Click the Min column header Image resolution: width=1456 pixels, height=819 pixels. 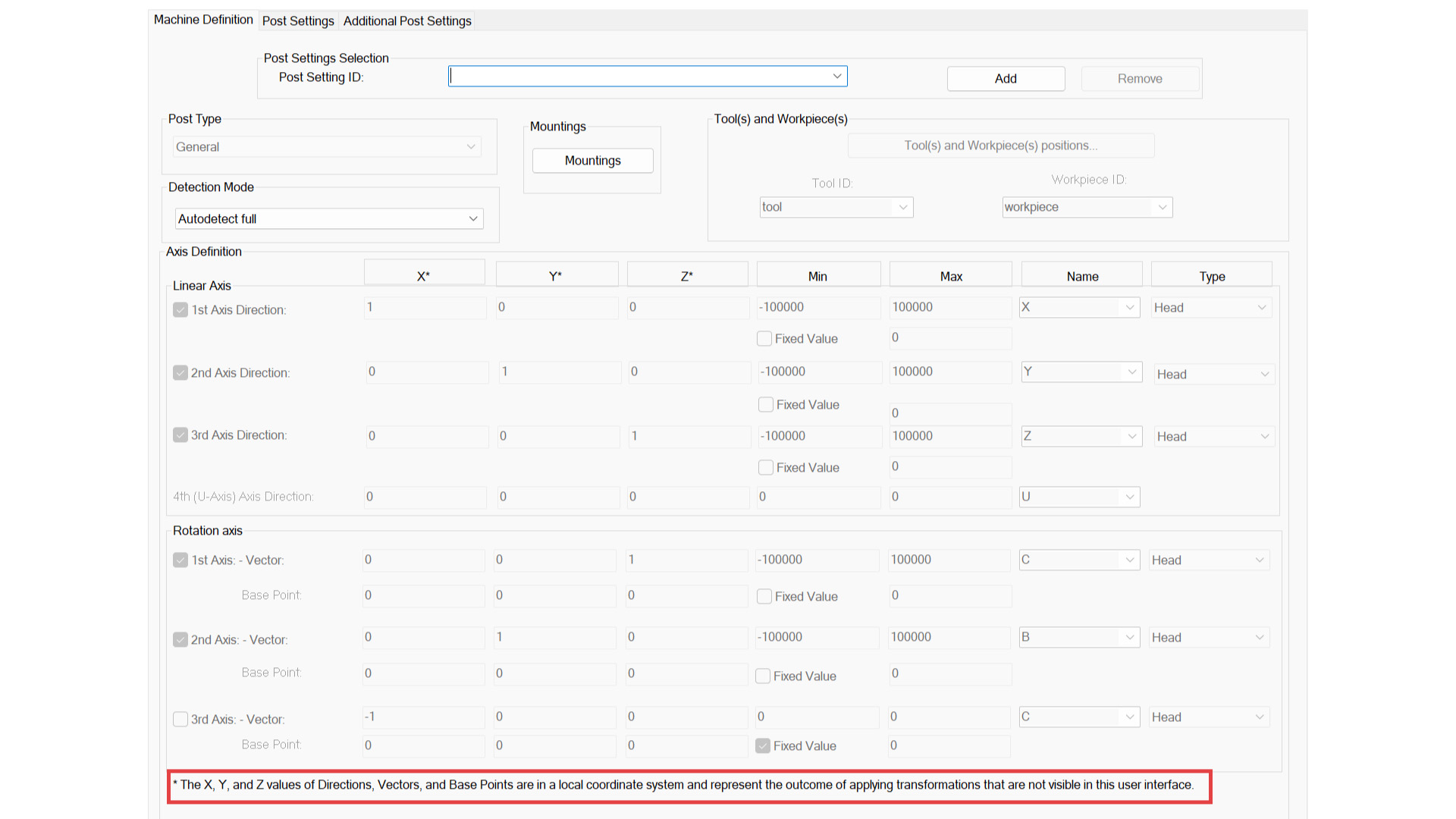[x=818, y=274]
